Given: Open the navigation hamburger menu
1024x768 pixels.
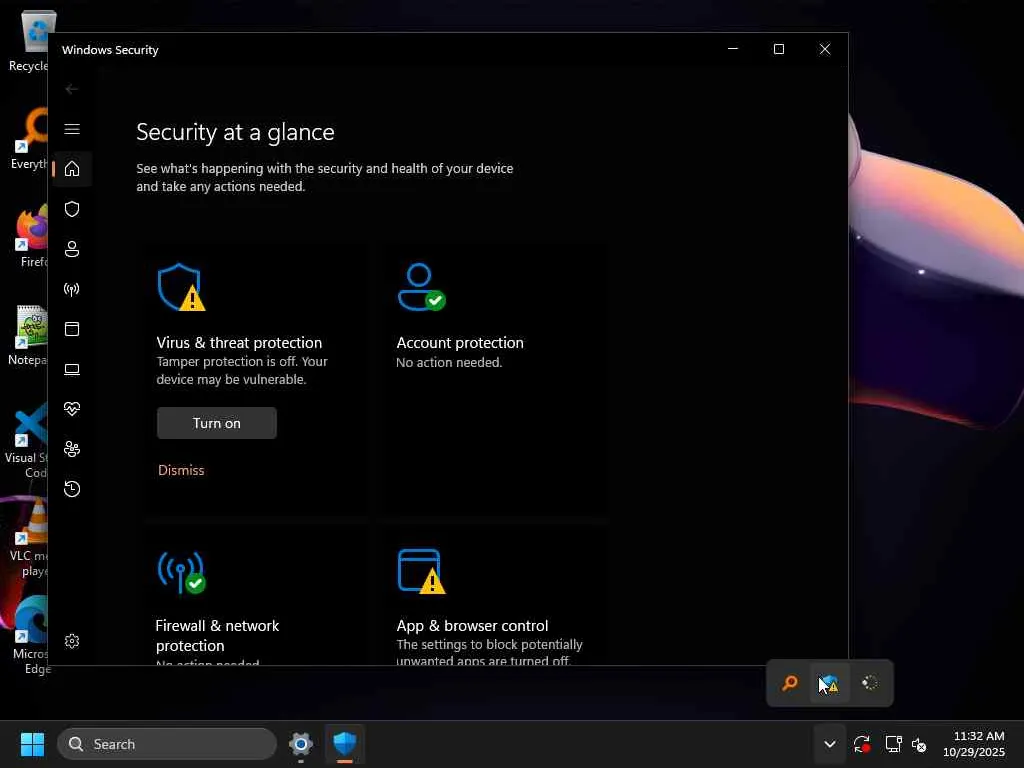Looking at the screenshot, I should click(x=72, y=129).
